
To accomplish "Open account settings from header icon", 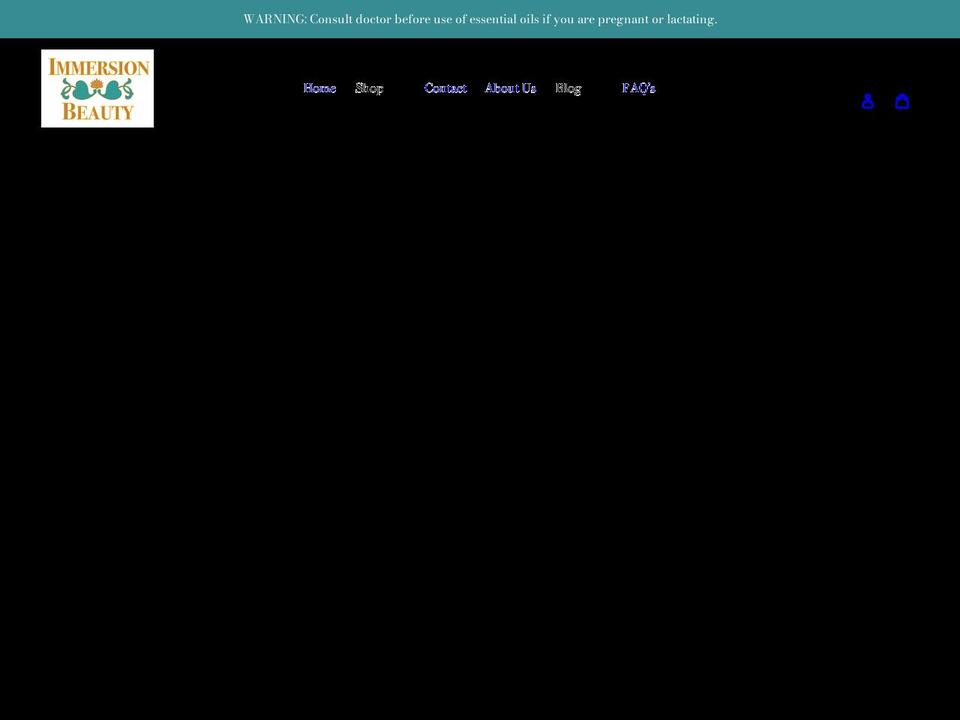I will point(867,101).
